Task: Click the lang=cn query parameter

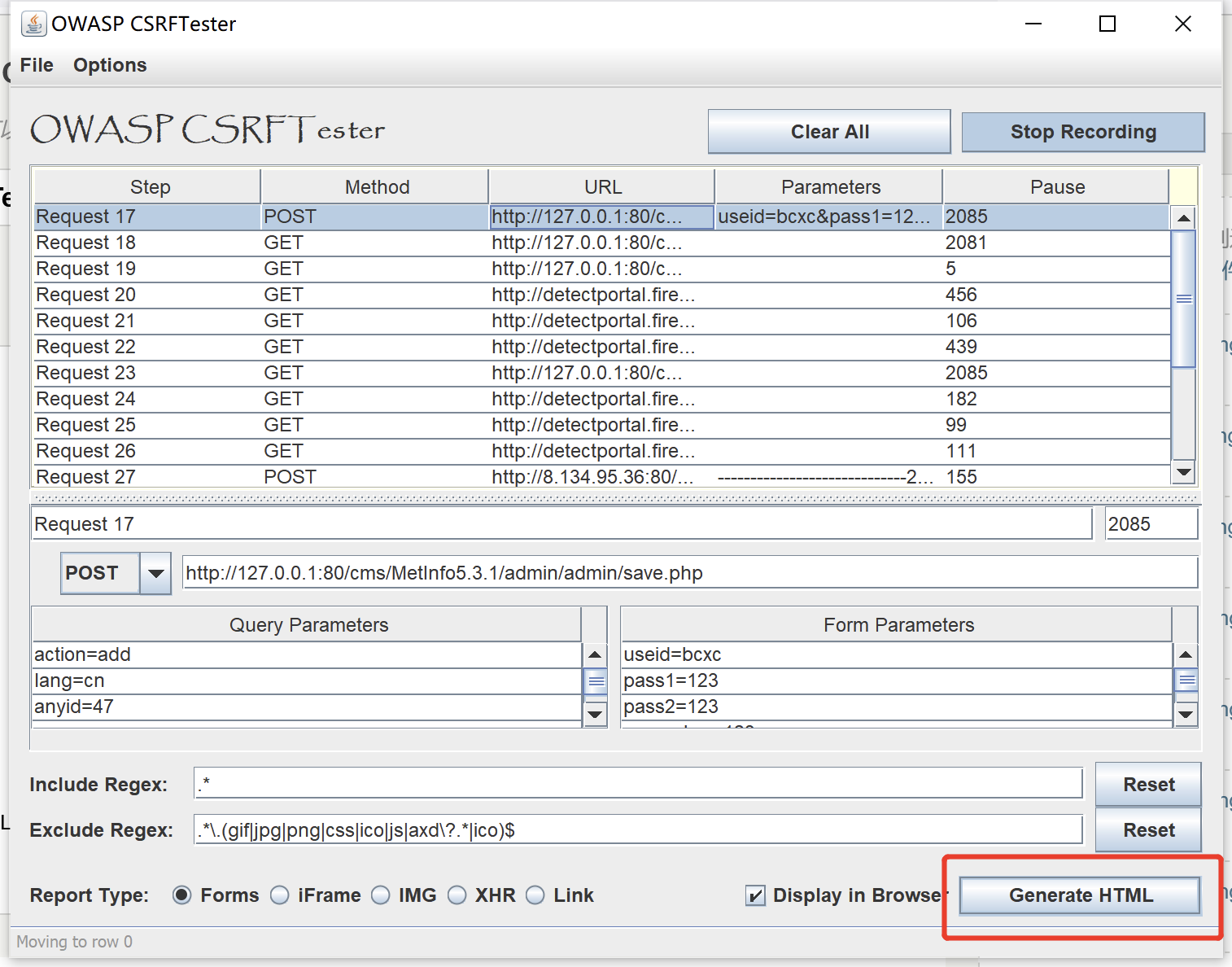Action: (308, 680)
